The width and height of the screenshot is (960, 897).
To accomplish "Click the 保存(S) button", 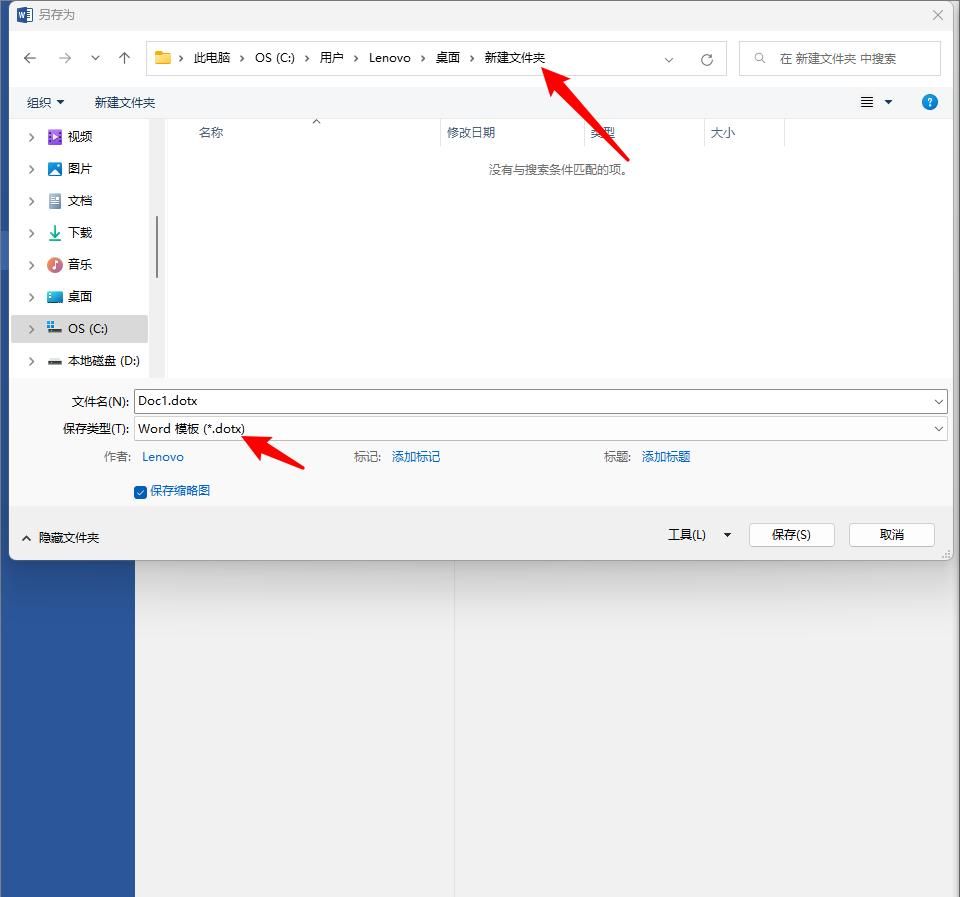I will [791, 534].
